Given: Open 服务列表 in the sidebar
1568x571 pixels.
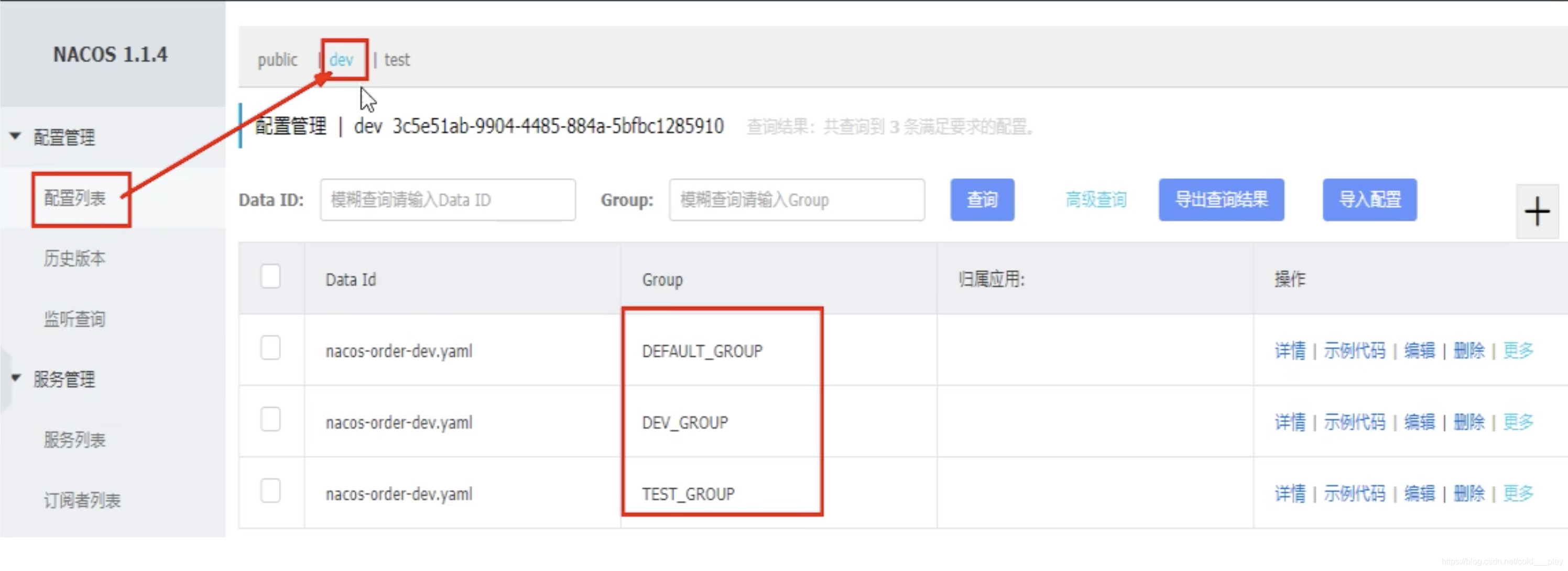Looking at the screenshot, I should point(75,440).
